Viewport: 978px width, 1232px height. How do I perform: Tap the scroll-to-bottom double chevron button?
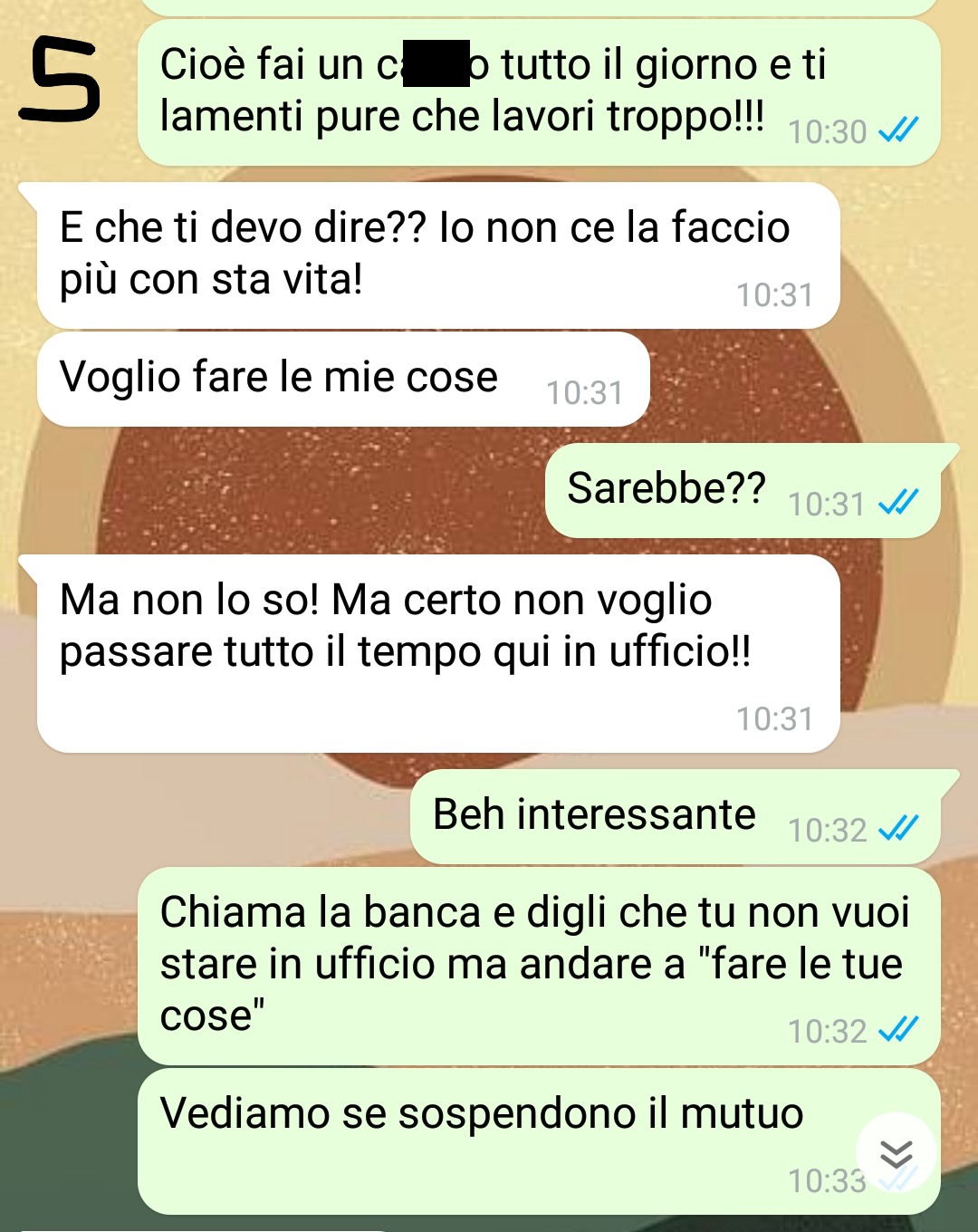[896, 1152]
